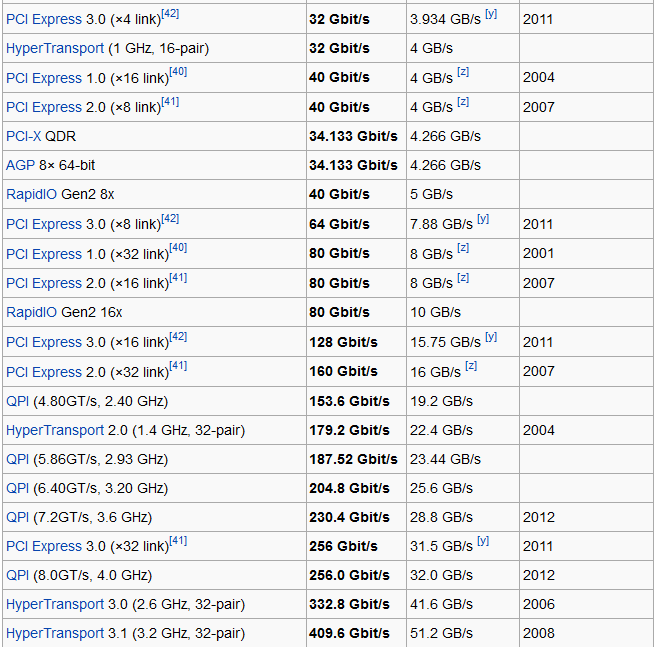Select the 230.4 Gbit/s value
This screenshot has height=647, width=655.
[349, 518]
